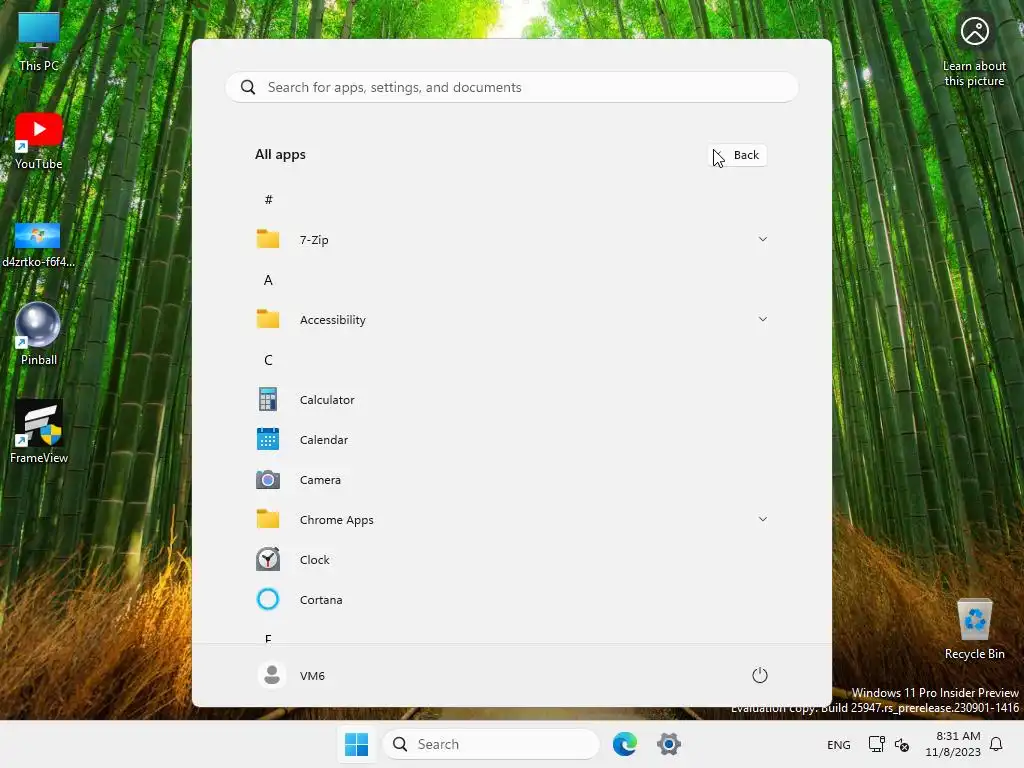Click the Calendar app name text

click(323, 440)
